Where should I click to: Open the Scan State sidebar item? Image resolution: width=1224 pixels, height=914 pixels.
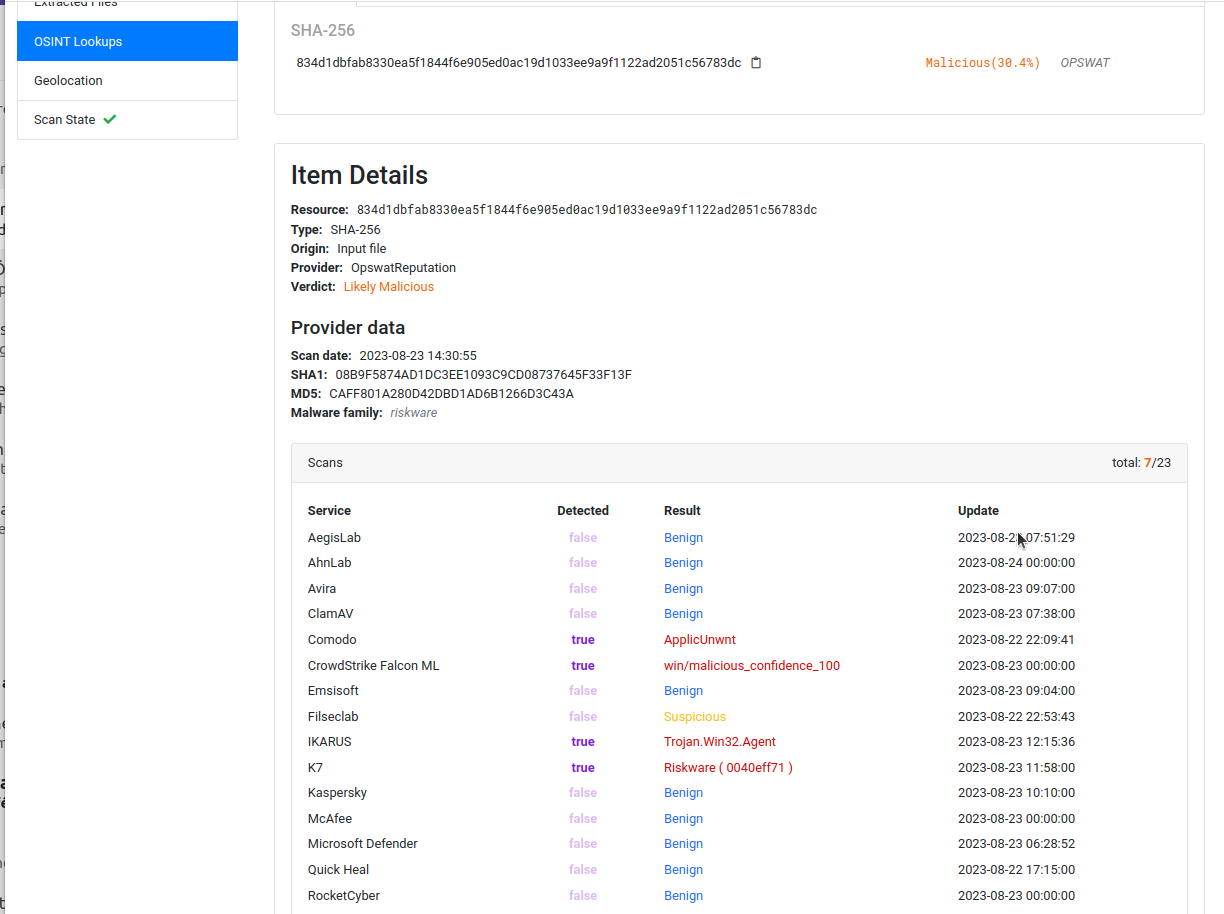[x=128, y=120]
